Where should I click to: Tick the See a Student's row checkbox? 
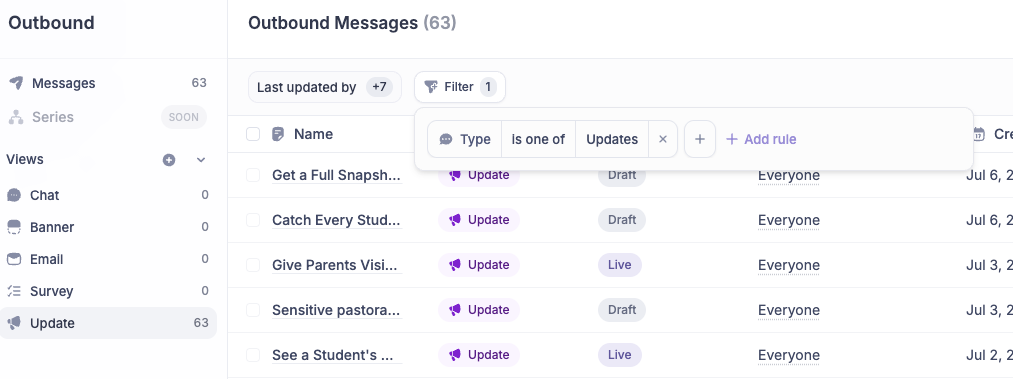pyautogui.click(x=253, y=355)
